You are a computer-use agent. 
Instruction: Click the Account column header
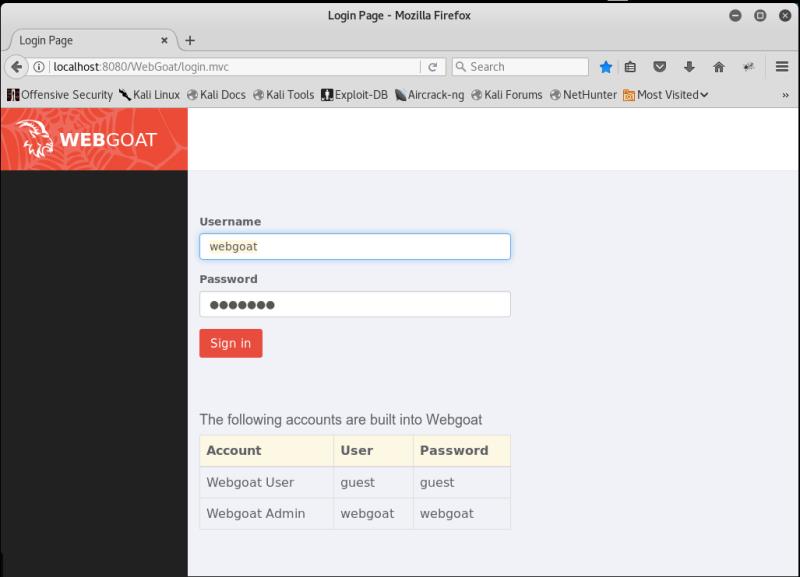(266, 450)
